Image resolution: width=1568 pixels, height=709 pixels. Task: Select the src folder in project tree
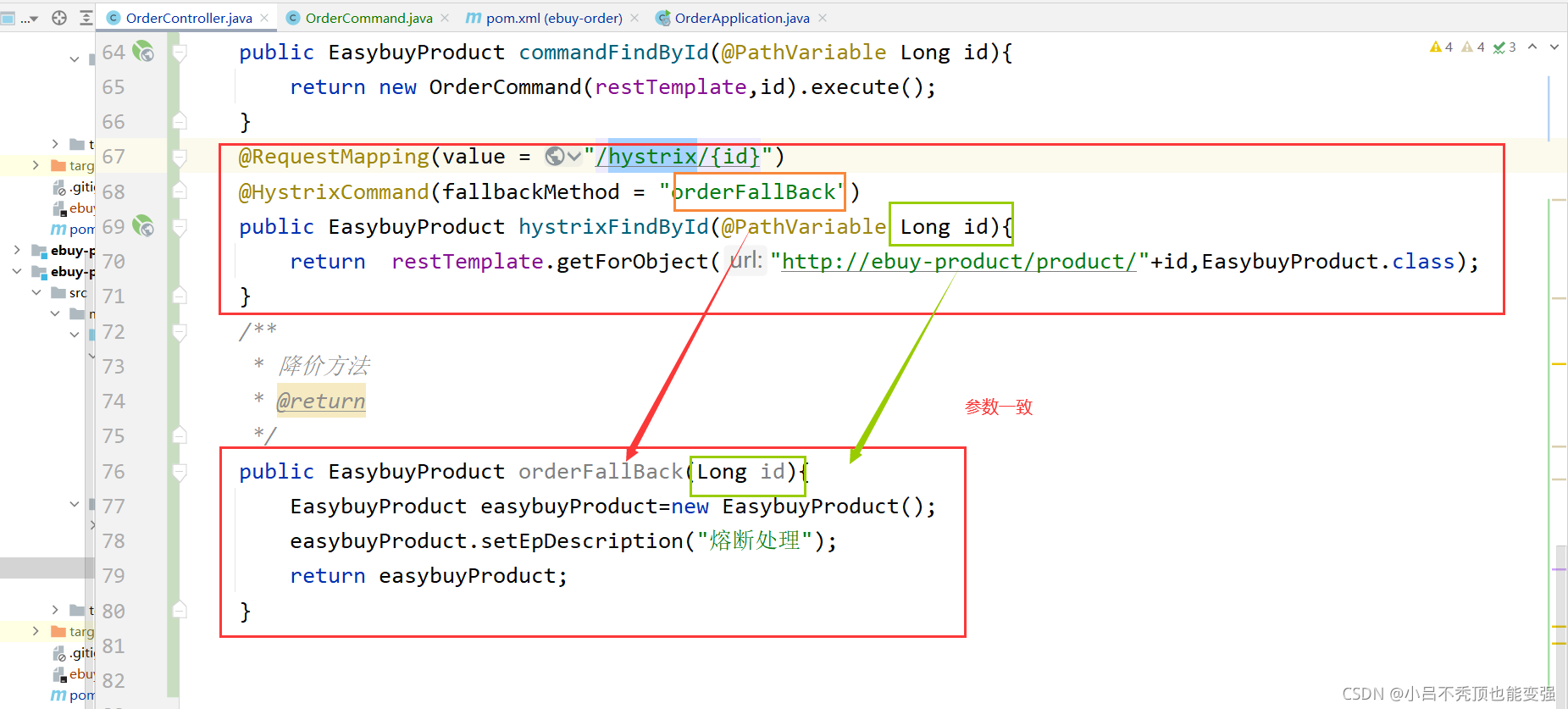pos(69,292)
